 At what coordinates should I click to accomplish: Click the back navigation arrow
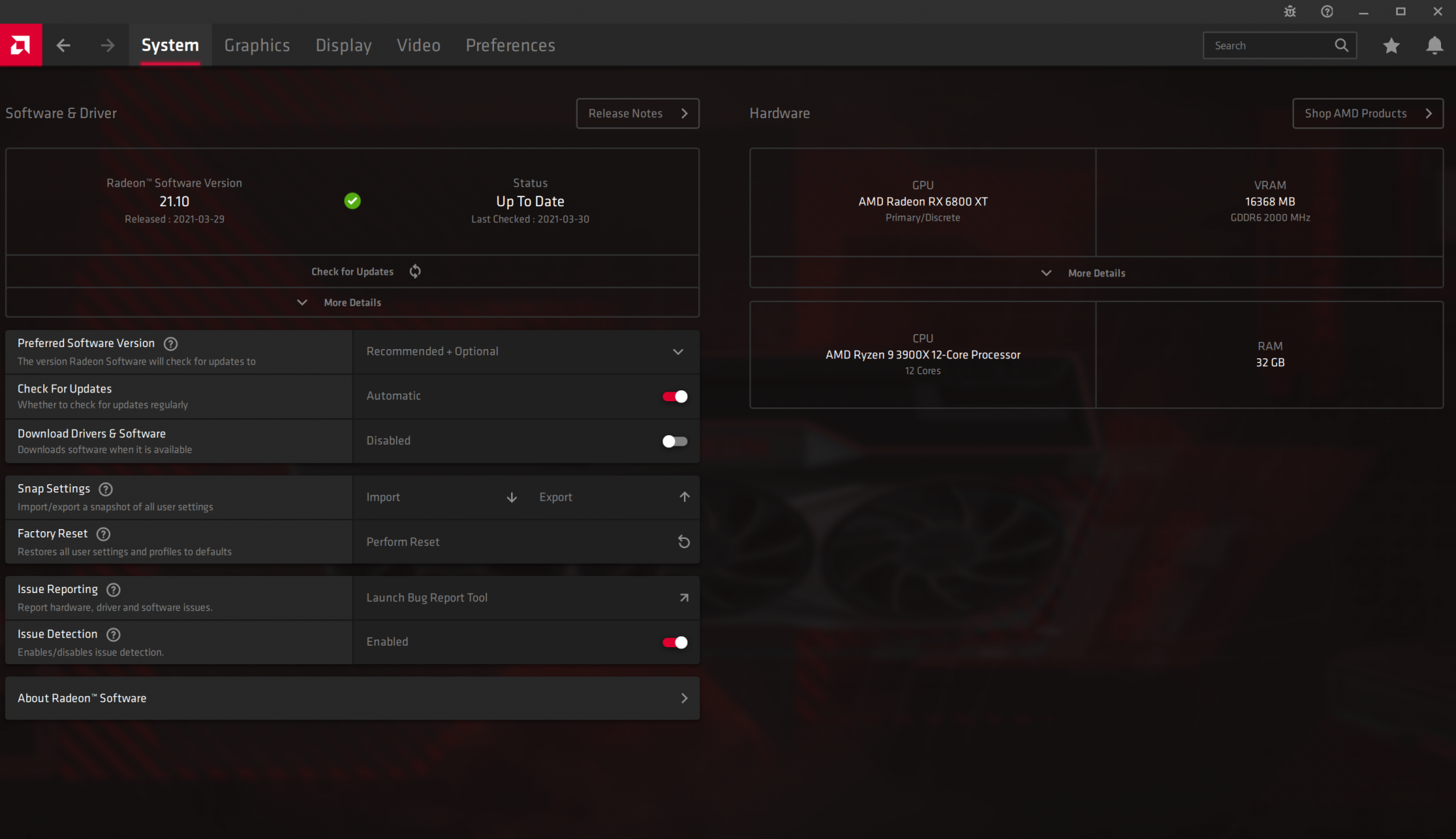pyautogui.click(x=63, y=45)
